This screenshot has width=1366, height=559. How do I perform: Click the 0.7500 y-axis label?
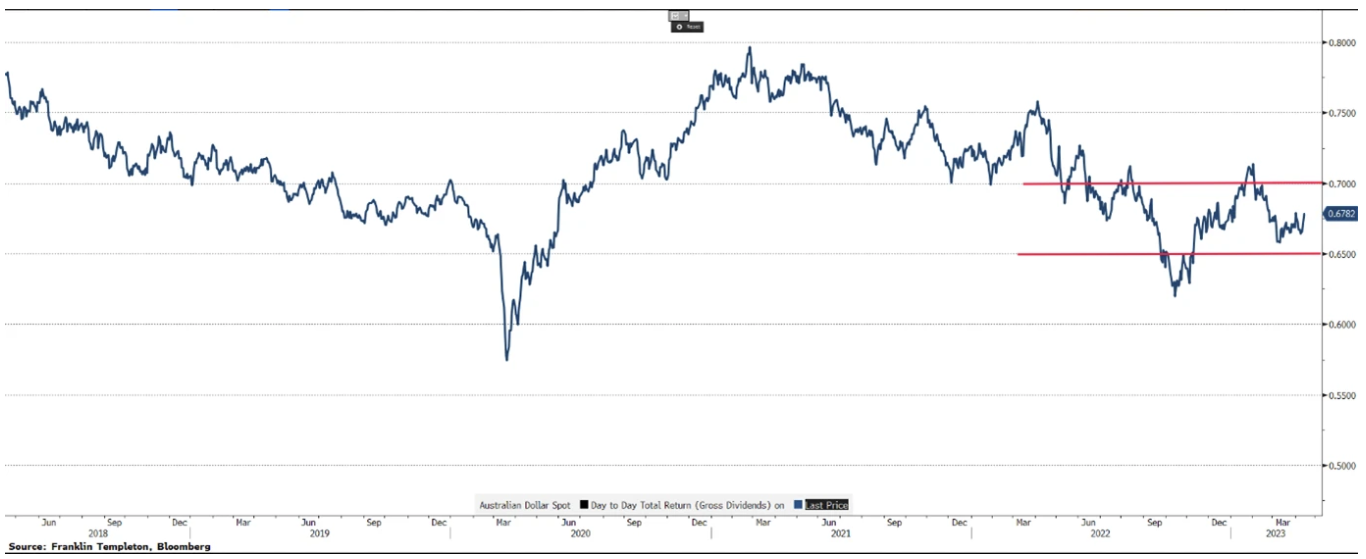1340,113
